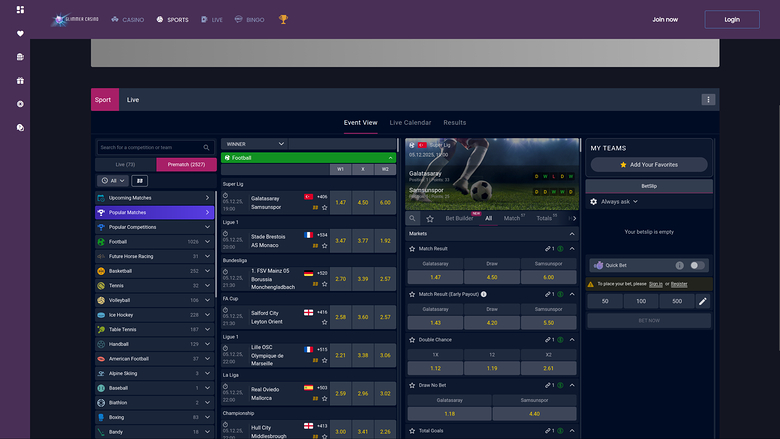The height and width of the screenshot is (439, 780).
Task: Click the cashout icon on Match Result market
Action: pyautogui.click(x=560, y=249)
